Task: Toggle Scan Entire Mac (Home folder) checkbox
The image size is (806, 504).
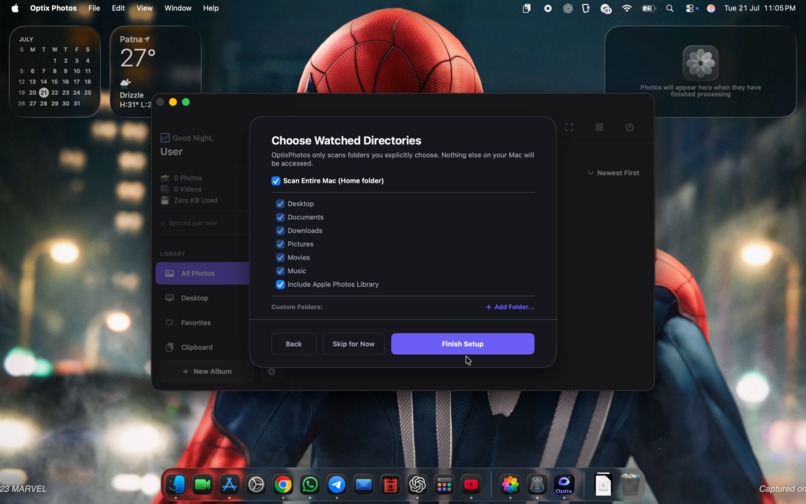Action: tap(276, 181)
